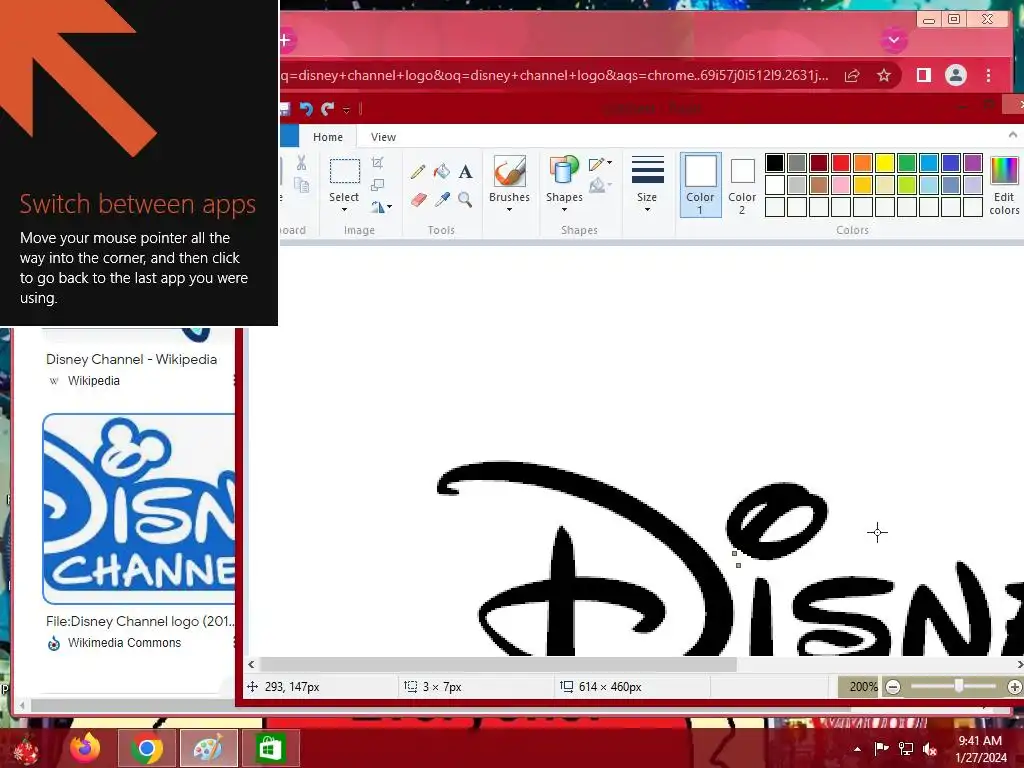Image resolution: width=1024 pixels, height=768 pixels.
Task: Open Chrome side panel icon
Action: tap(923, 76)
